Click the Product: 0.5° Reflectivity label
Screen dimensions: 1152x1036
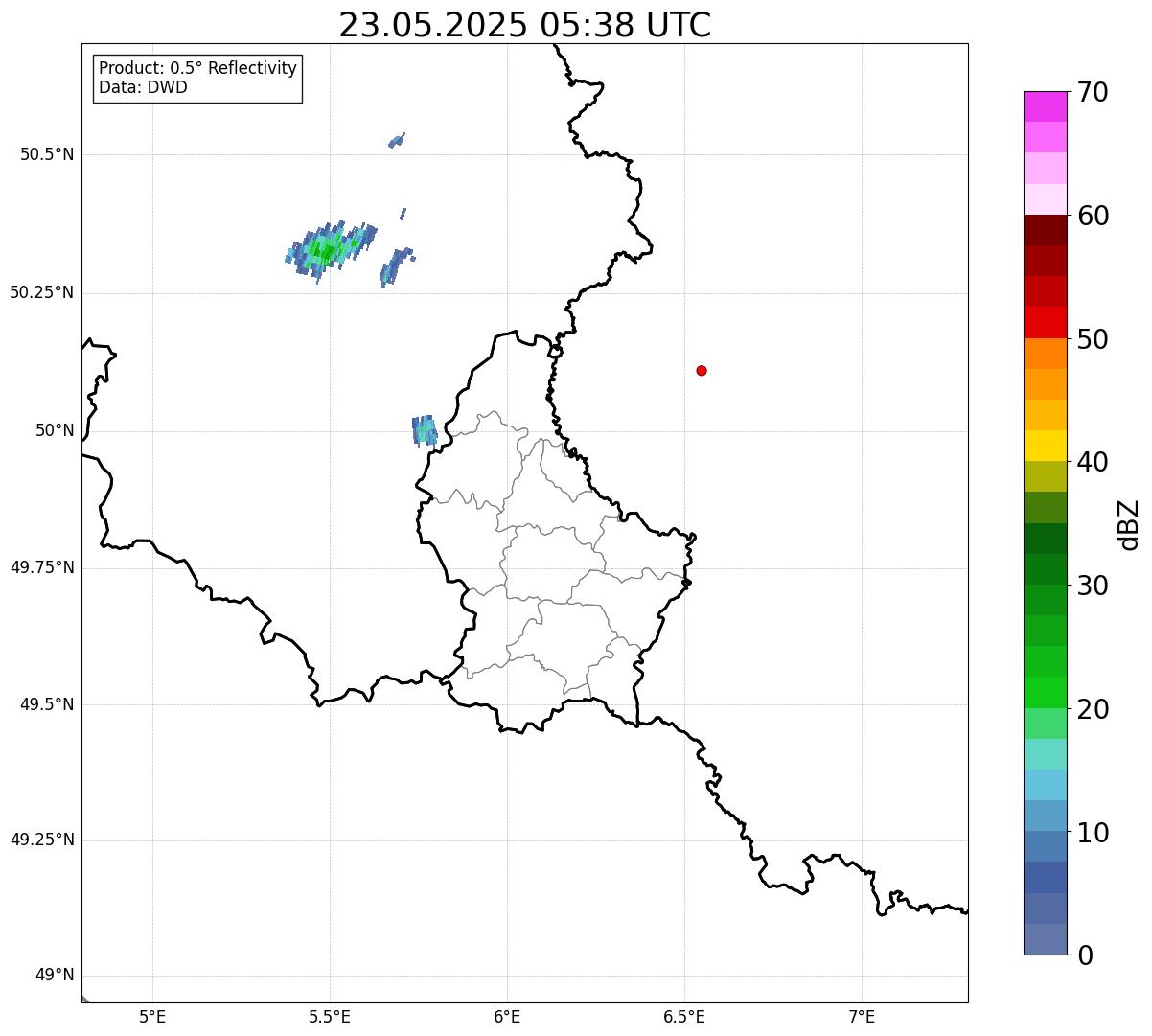coord(198,68)
